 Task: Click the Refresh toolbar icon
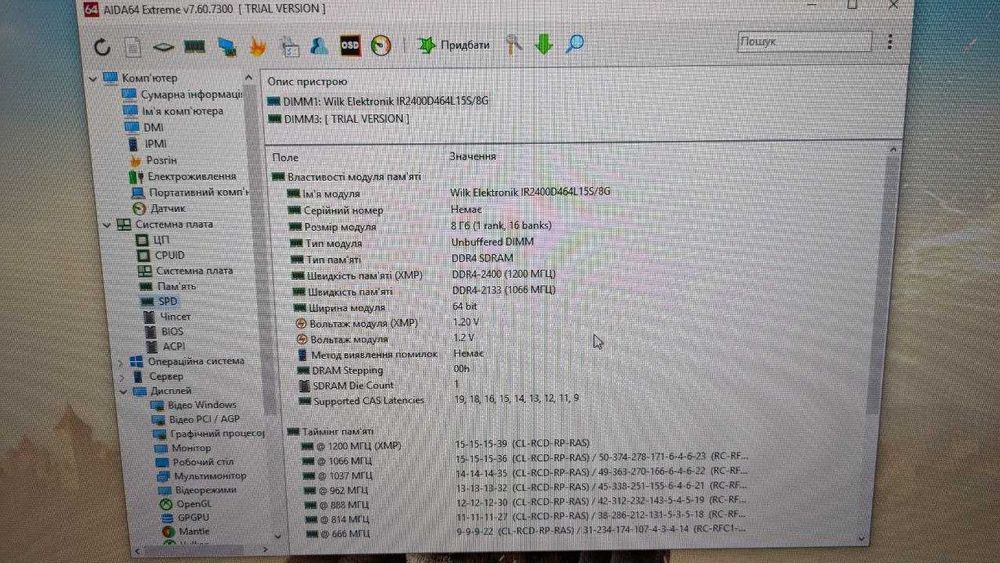click(x=102, y=47)
